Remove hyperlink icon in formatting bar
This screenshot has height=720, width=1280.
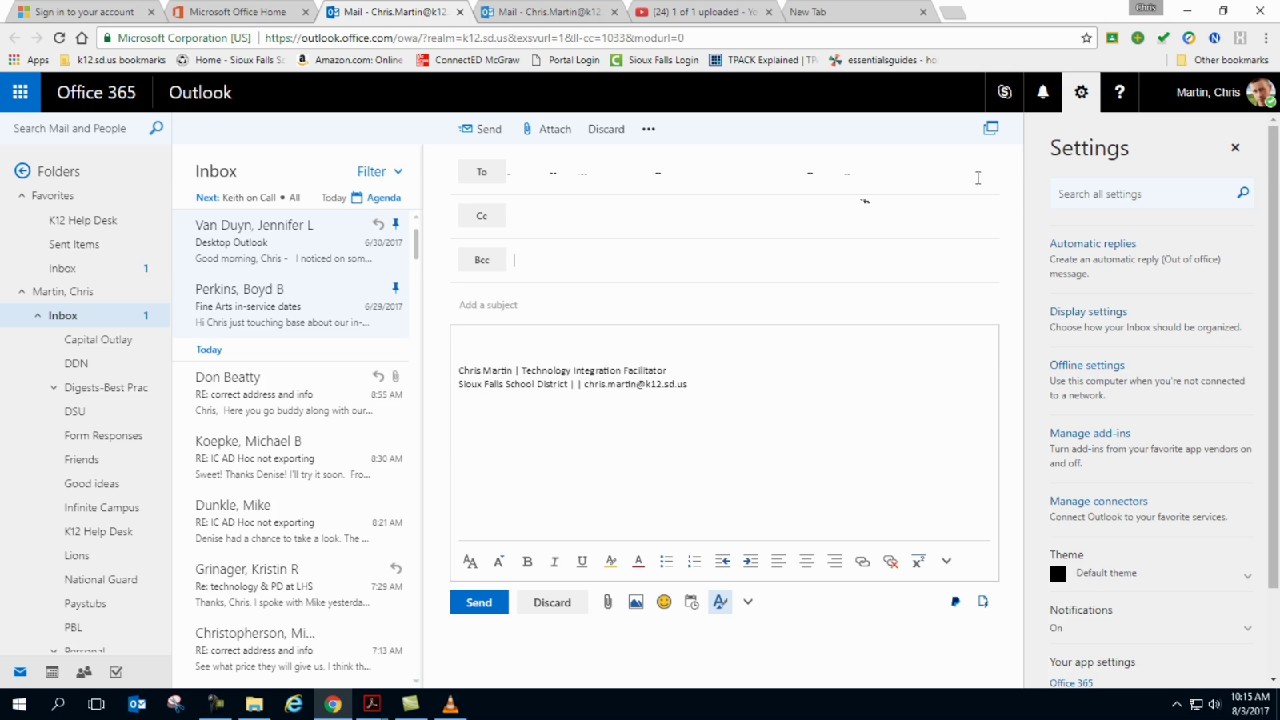(890, 561)
